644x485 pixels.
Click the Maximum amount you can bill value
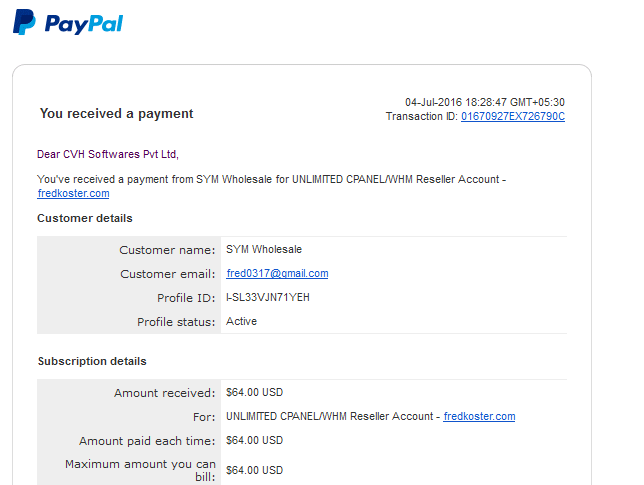pyautogui.click(x=254, y=470)
